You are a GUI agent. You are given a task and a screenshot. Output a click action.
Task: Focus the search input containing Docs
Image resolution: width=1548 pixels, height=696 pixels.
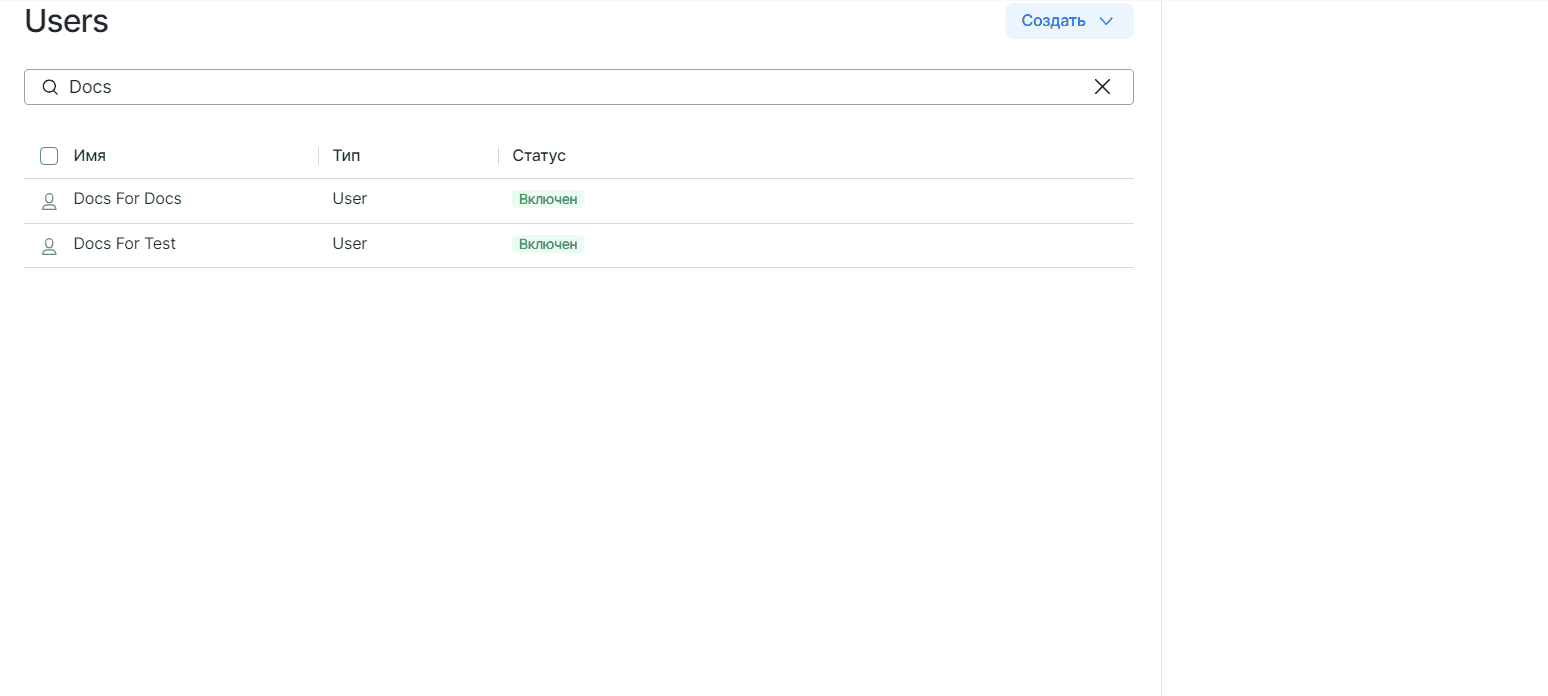(x=570, y=87)
